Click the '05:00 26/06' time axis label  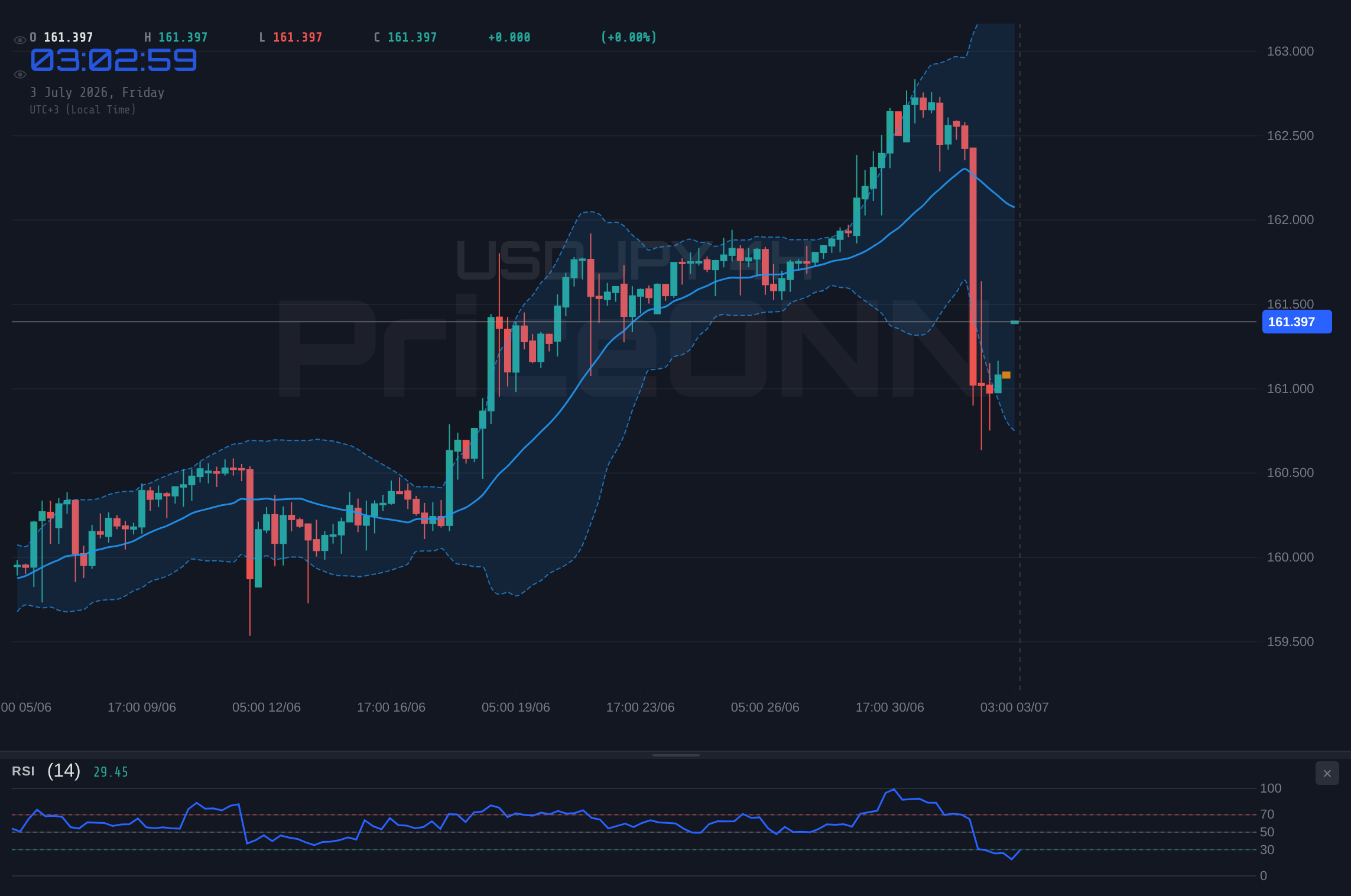click(x=765, y=707)
